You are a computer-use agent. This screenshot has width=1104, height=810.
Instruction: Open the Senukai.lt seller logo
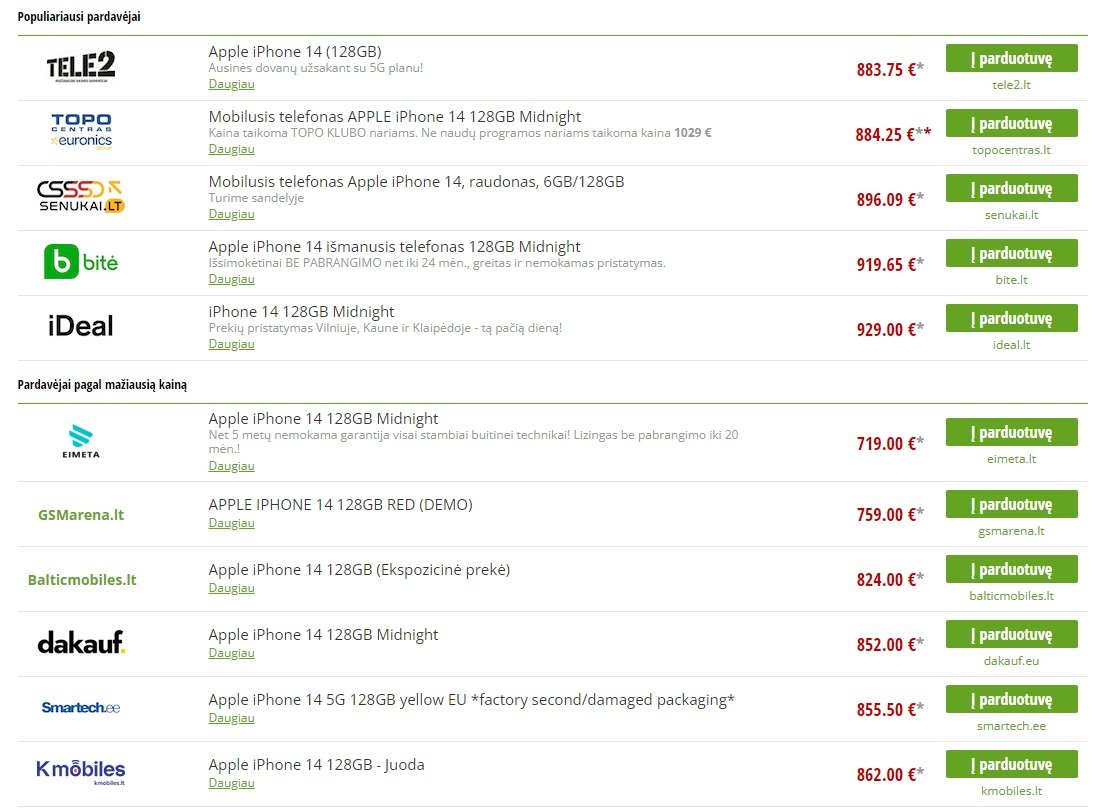[x=80, y=197]
